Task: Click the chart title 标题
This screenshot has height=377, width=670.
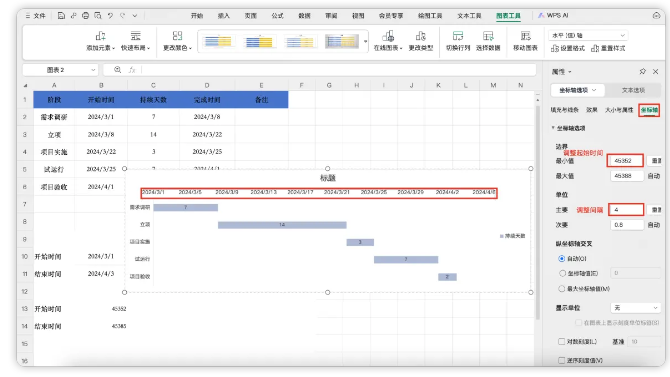Action: [x=328, y=178]
